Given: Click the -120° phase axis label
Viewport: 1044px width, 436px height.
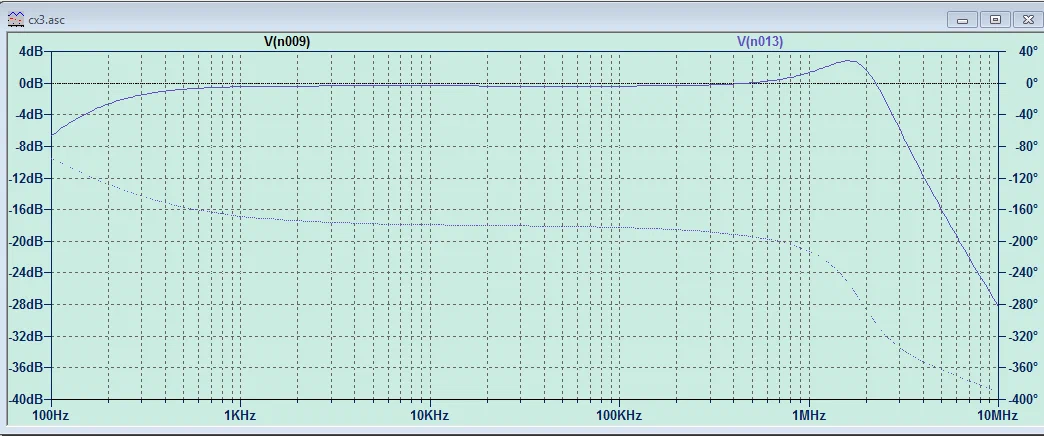Looking at the screenshot, I should click(1022, 178).
